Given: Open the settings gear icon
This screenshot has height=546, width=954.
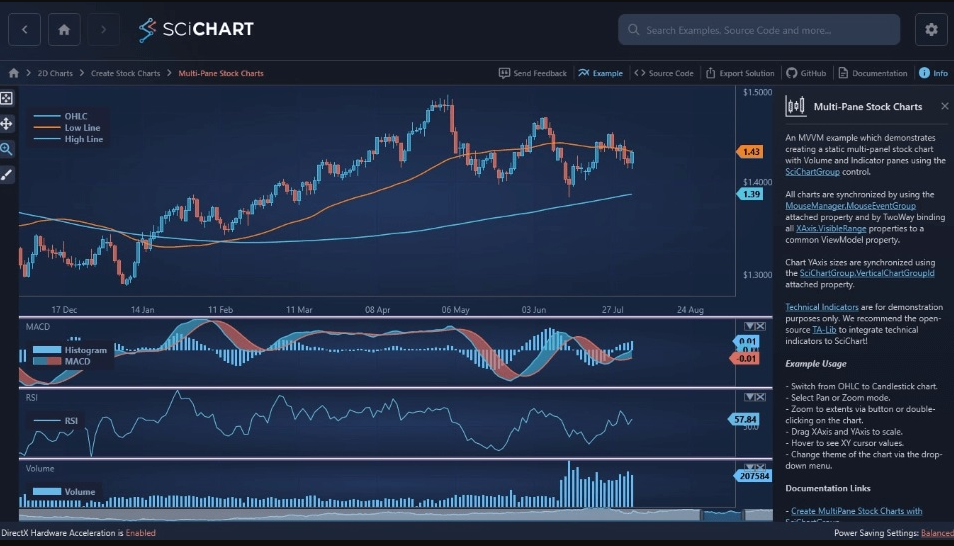Looking at the screenshot, I should point(931,29).
